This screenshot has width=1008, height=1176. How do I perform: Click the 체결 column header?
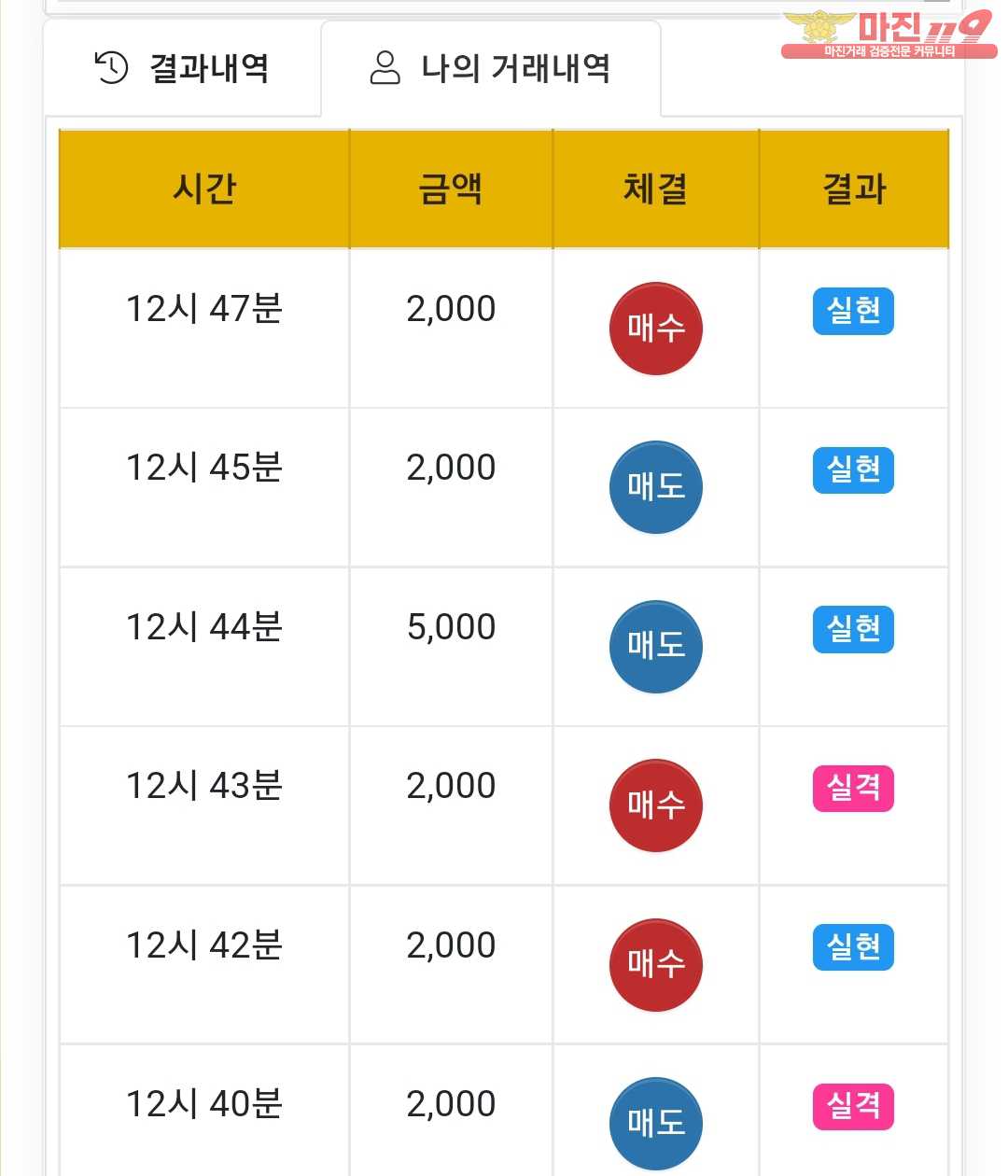click(x=655, y=189)
